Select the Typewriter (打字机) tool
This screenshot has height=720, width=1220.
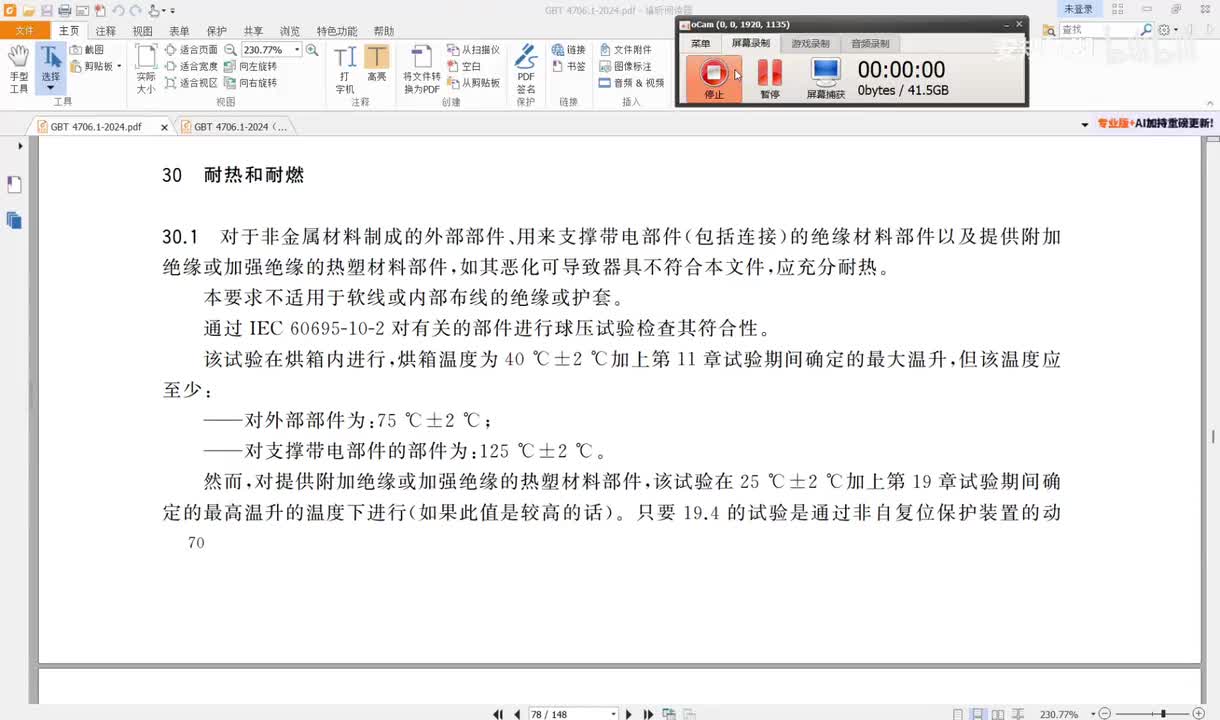[x=345, y=69]
